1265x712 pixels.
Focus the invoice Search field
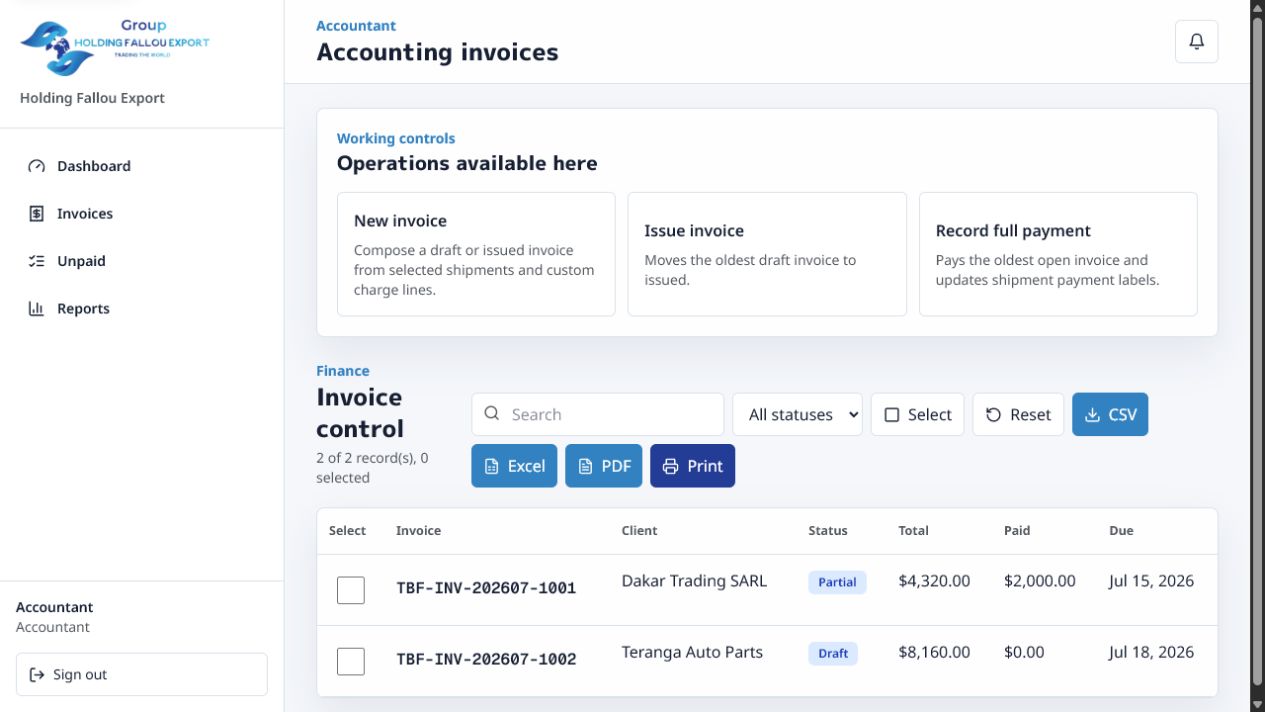click(x=598, y=414)
